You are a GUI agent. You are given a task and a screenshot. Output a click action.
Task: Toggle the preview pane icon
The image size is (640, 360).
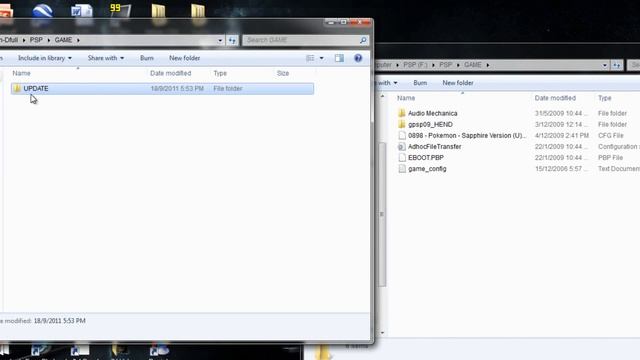tap(339, 58)
